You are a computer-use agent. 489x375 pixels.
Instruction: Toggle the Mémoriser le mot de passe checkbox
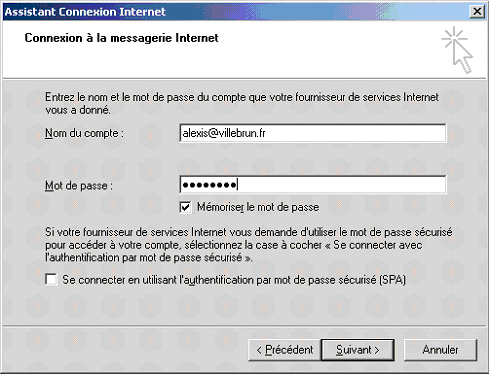tap(185, 207)
